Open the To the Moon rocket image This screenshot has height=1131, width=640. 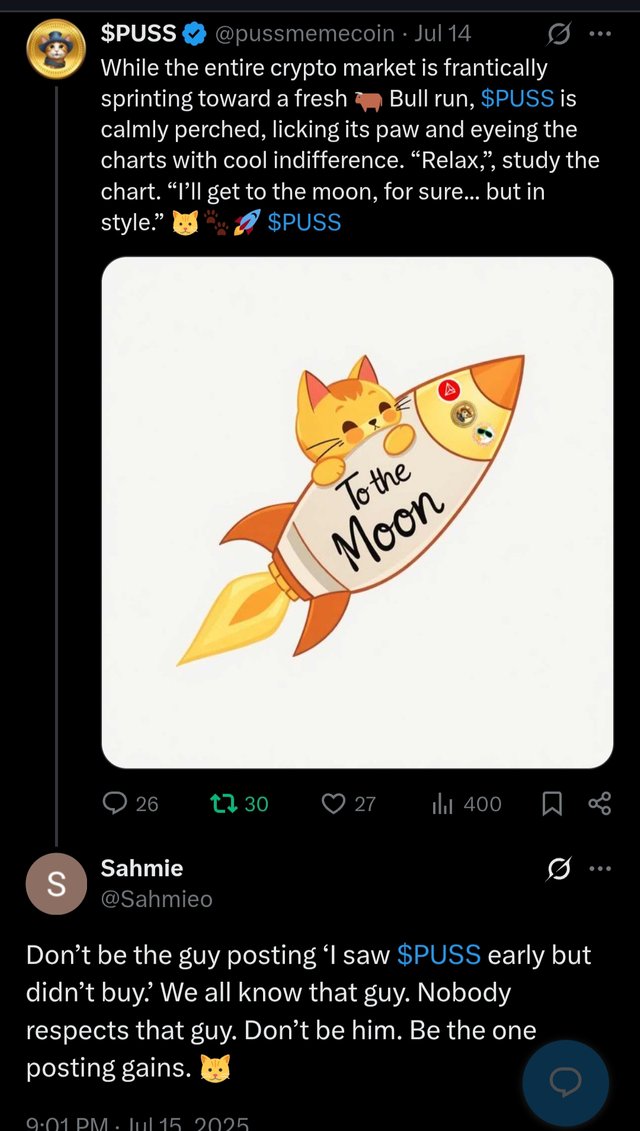tap(357, 513)
